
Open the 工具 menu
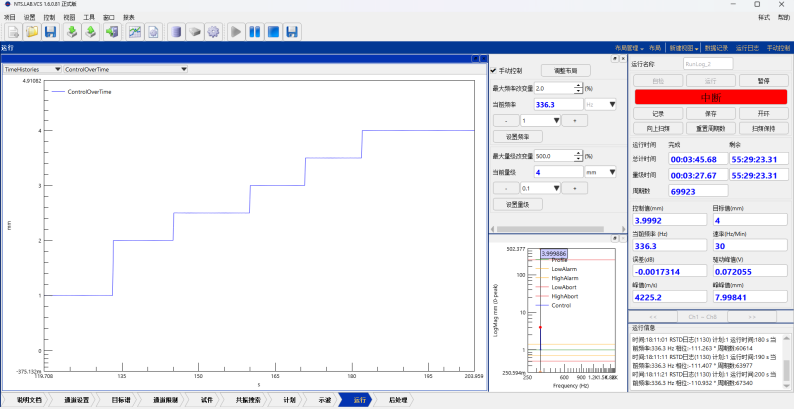(89, 17)
